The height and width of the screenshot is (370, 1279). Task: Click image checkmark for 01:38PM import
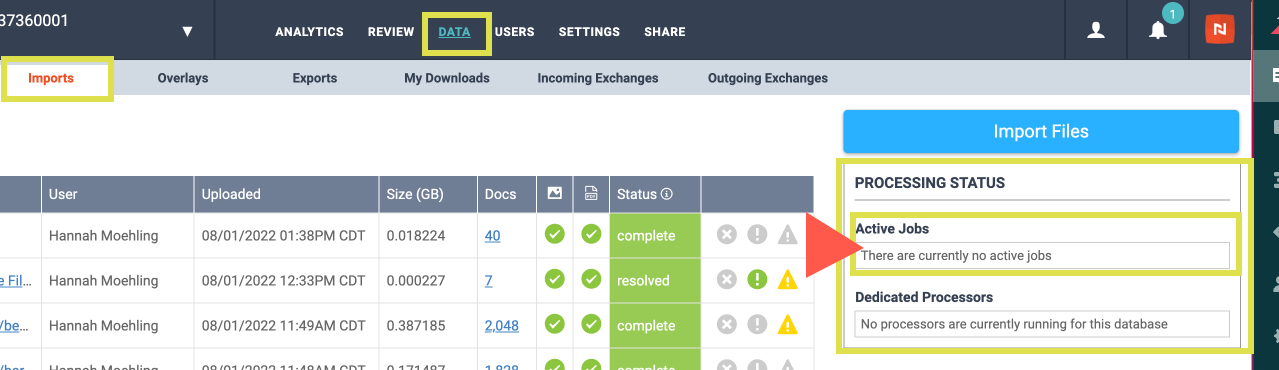(554, 235)
